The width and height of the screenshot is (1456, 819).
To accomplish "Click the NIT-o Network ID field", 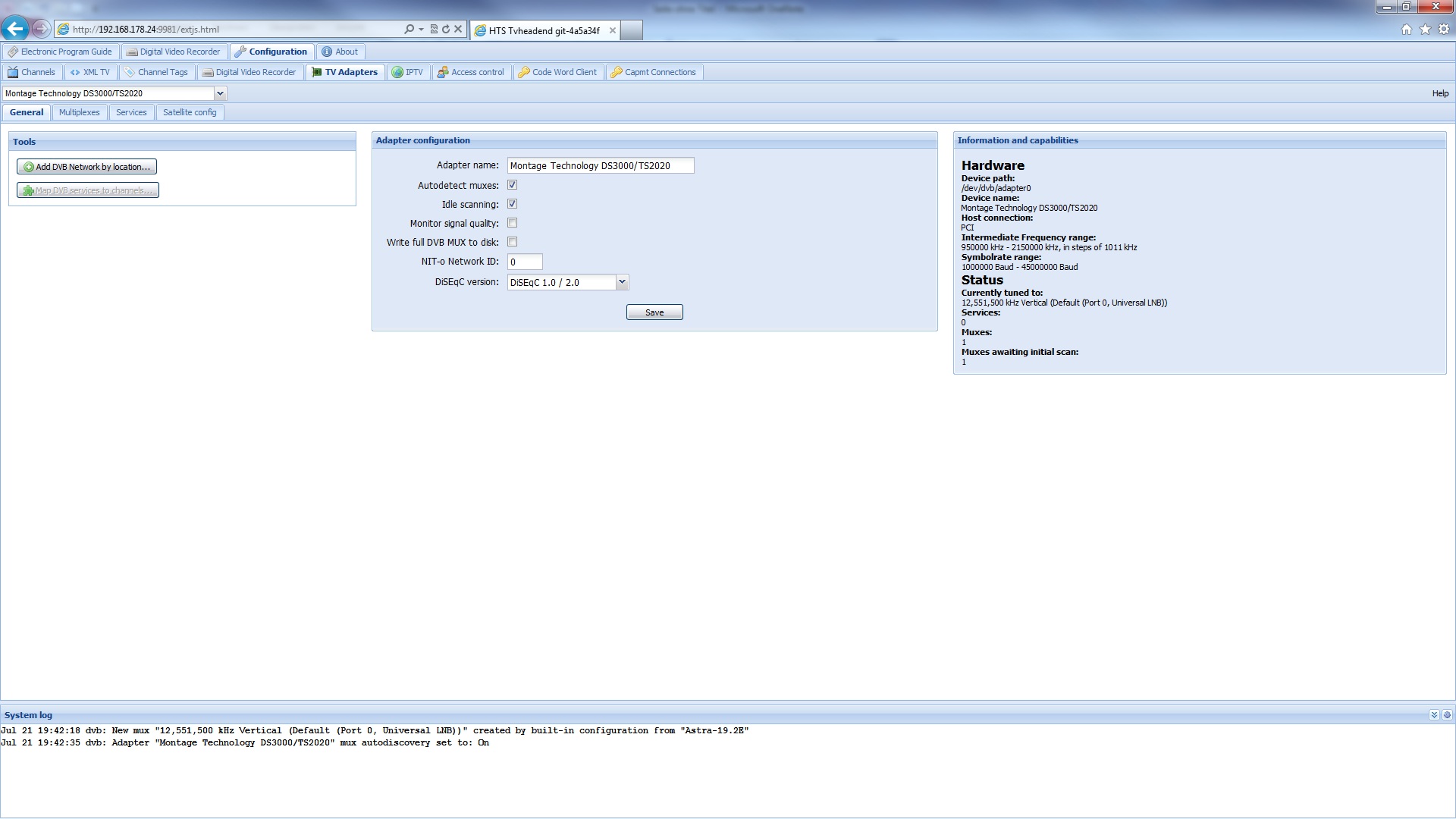I will point(525,262).
